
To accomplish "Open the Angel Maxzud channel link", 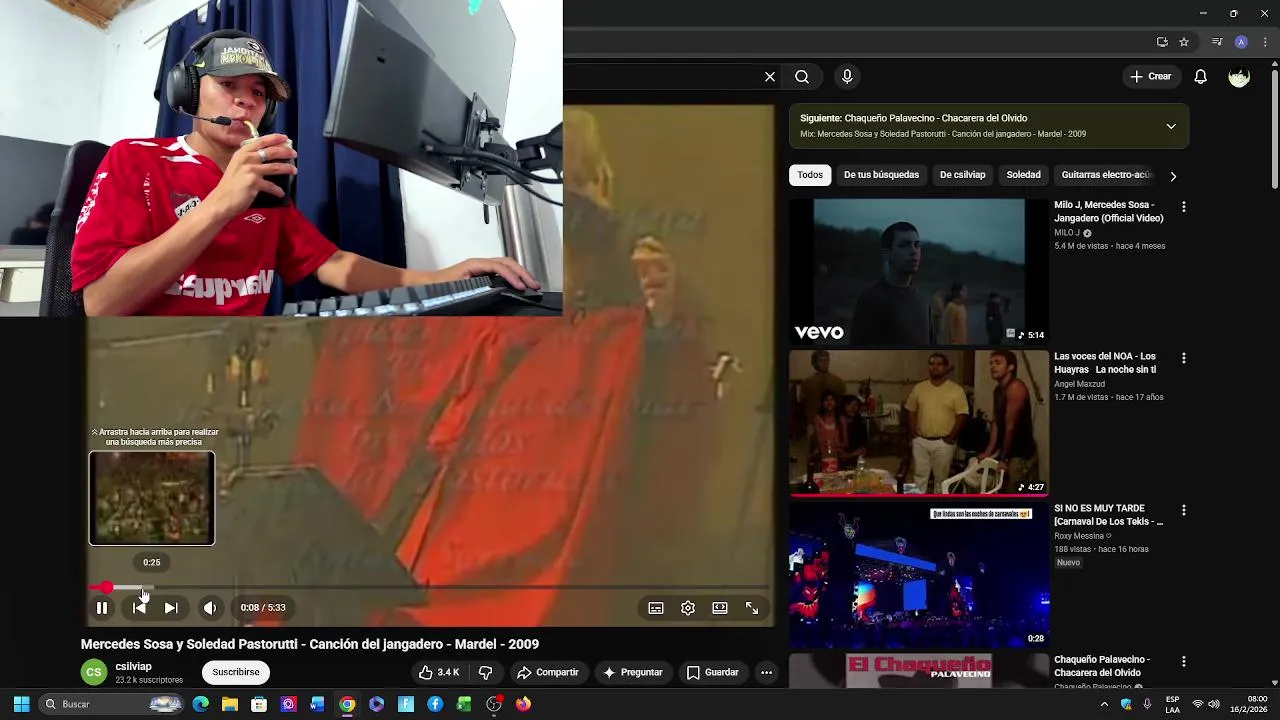I will point(1079,384).
